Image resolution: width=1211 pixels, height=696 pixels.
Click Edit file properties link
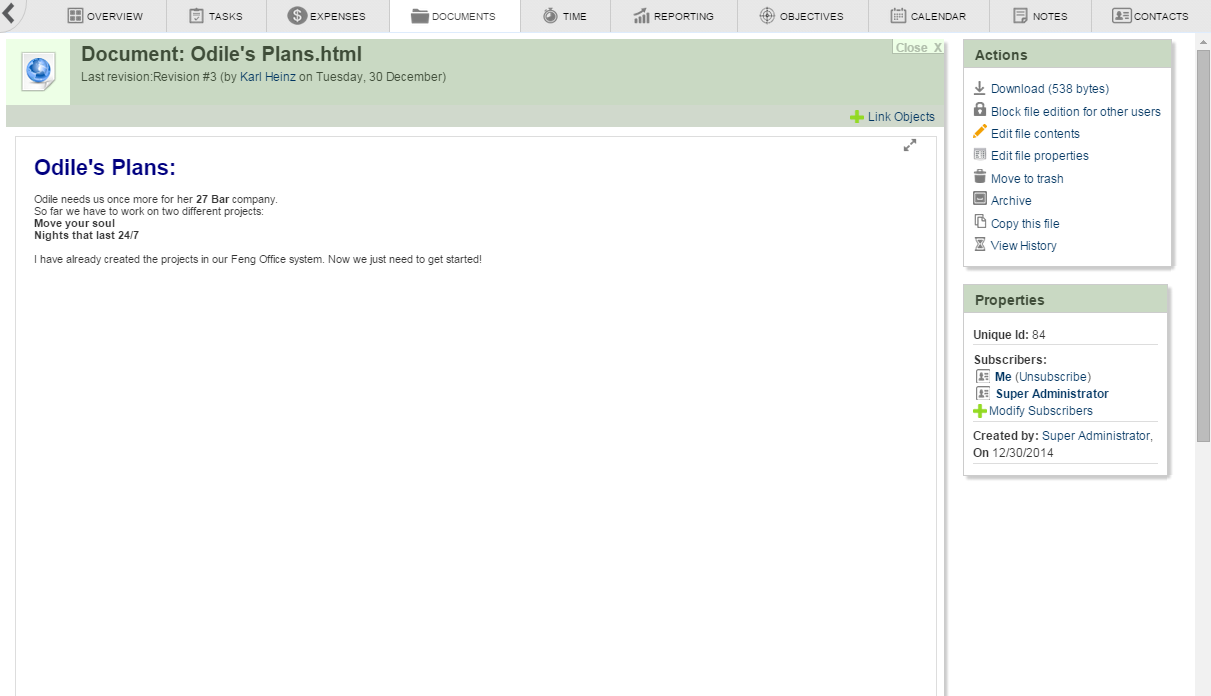coord(1039,156)
